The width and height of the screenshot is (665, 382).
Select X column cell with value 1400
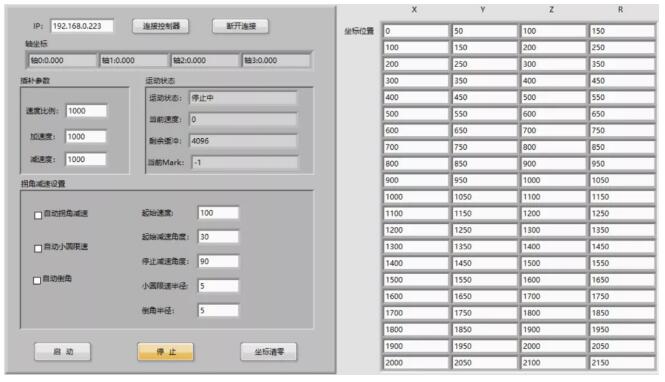[416, 263]
